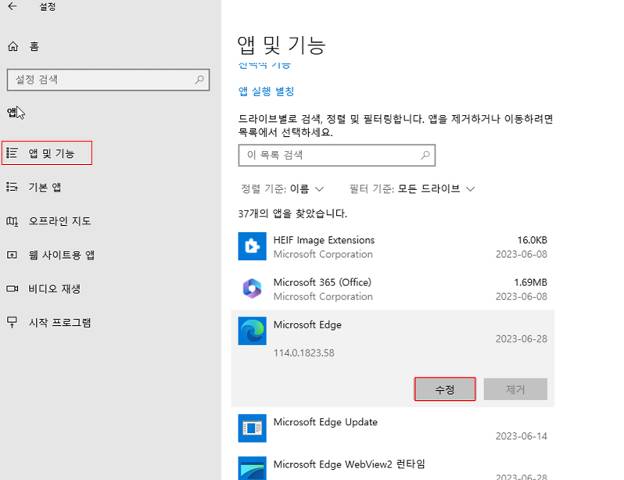624x480 pixels.
Task: Select the Microsoft 365 (Office) name text
Action: click(x=322, y=282)
